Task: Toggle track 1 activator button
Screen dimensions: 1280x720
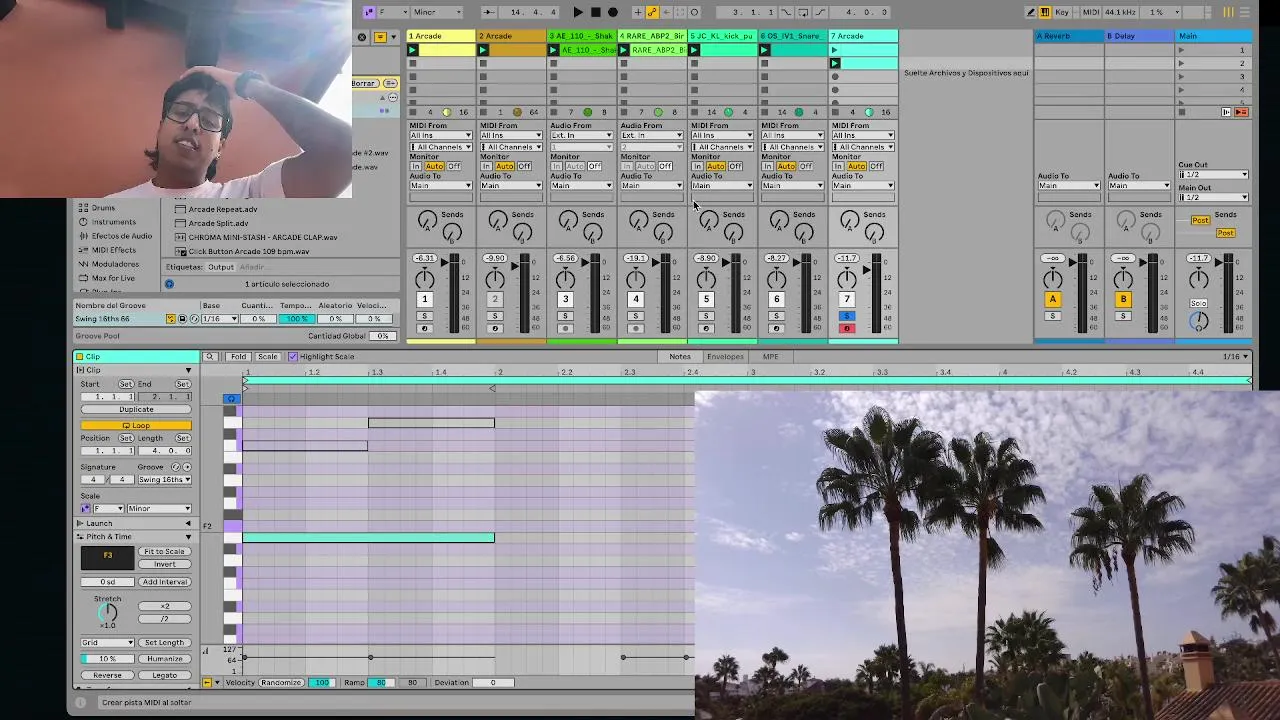Action: (424, 299)
